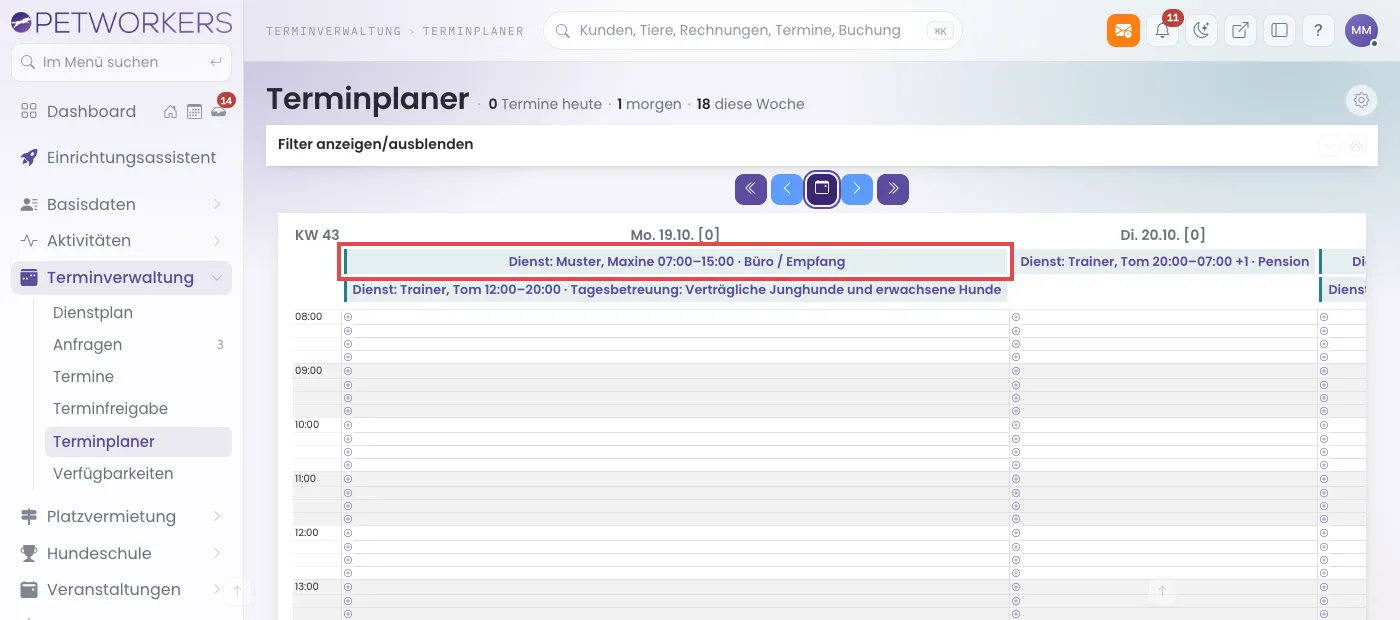Click 'Mo. 19.10. [0]' day header

[x=675, y=235]
